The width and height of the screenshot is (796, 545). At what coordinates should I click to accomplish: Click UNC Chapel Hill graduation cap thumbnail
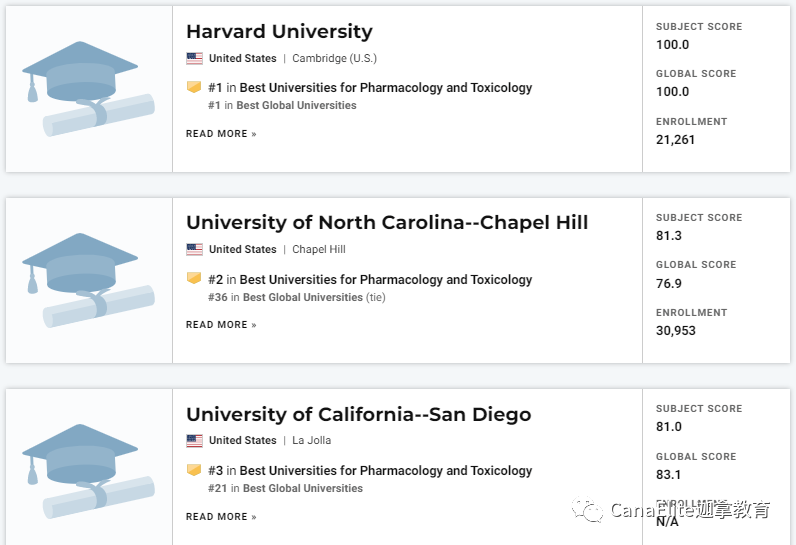tap(88, 281)
